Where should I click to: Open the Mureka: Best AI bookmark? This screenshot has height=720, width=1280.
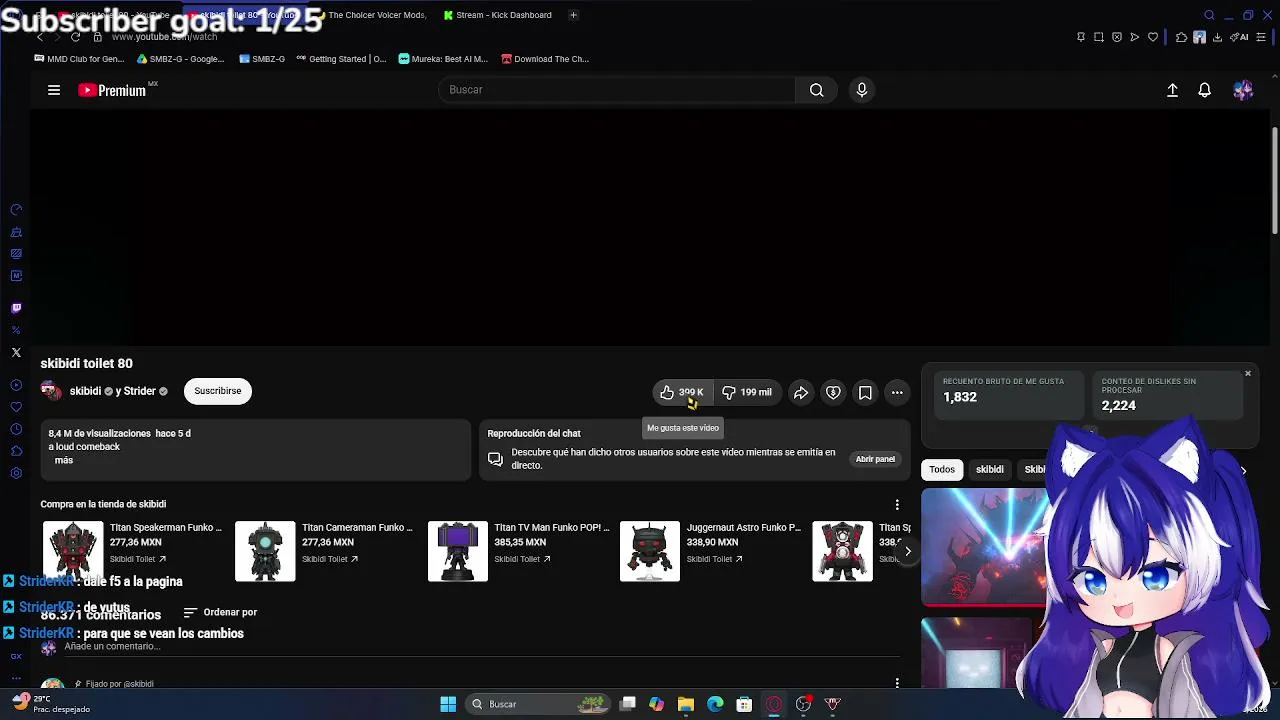pyautogui.click(x=443, y=59)
